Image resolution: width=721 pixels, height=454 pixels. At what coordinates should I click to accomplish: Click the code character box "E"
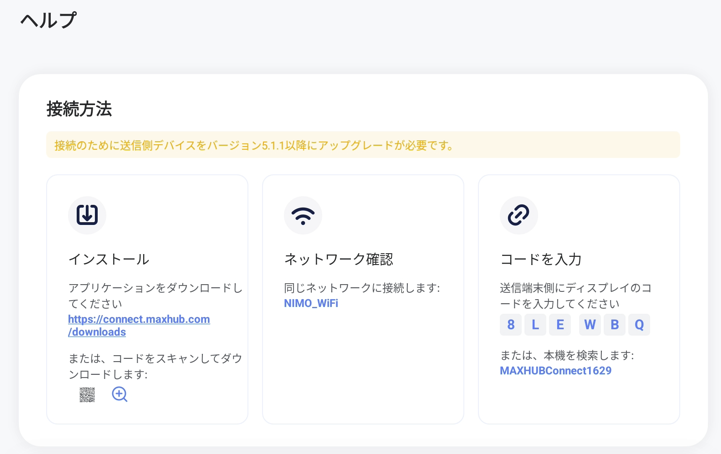560,325
